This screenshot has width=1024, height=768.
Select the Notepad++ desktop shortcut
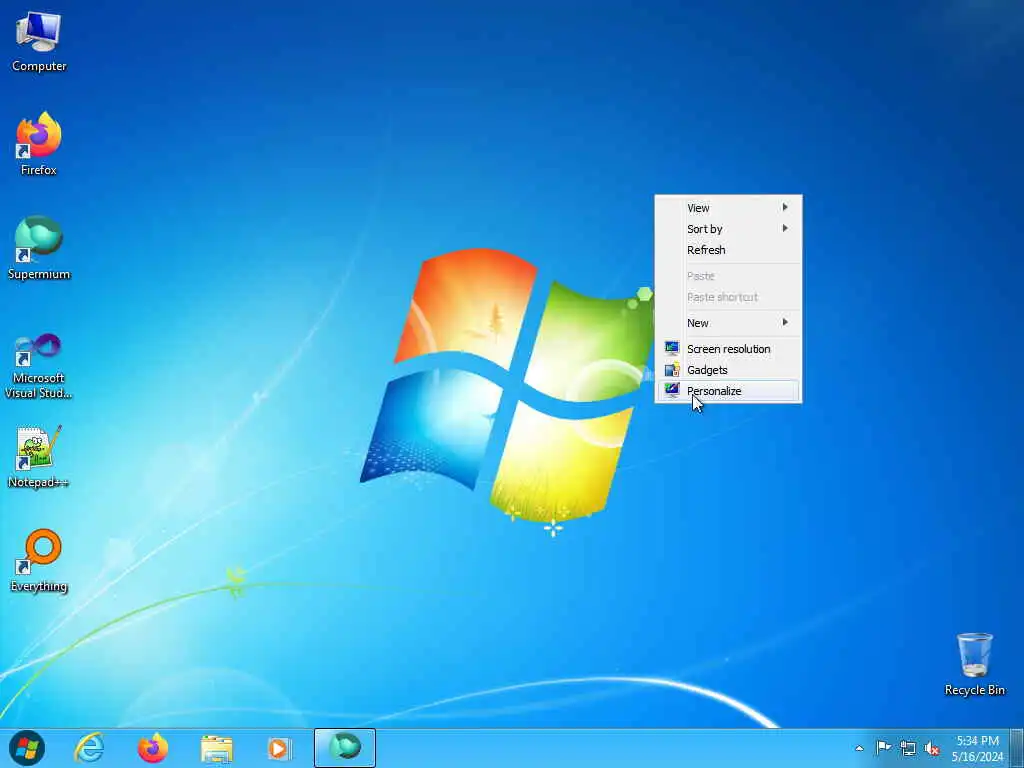pos(39,457)
